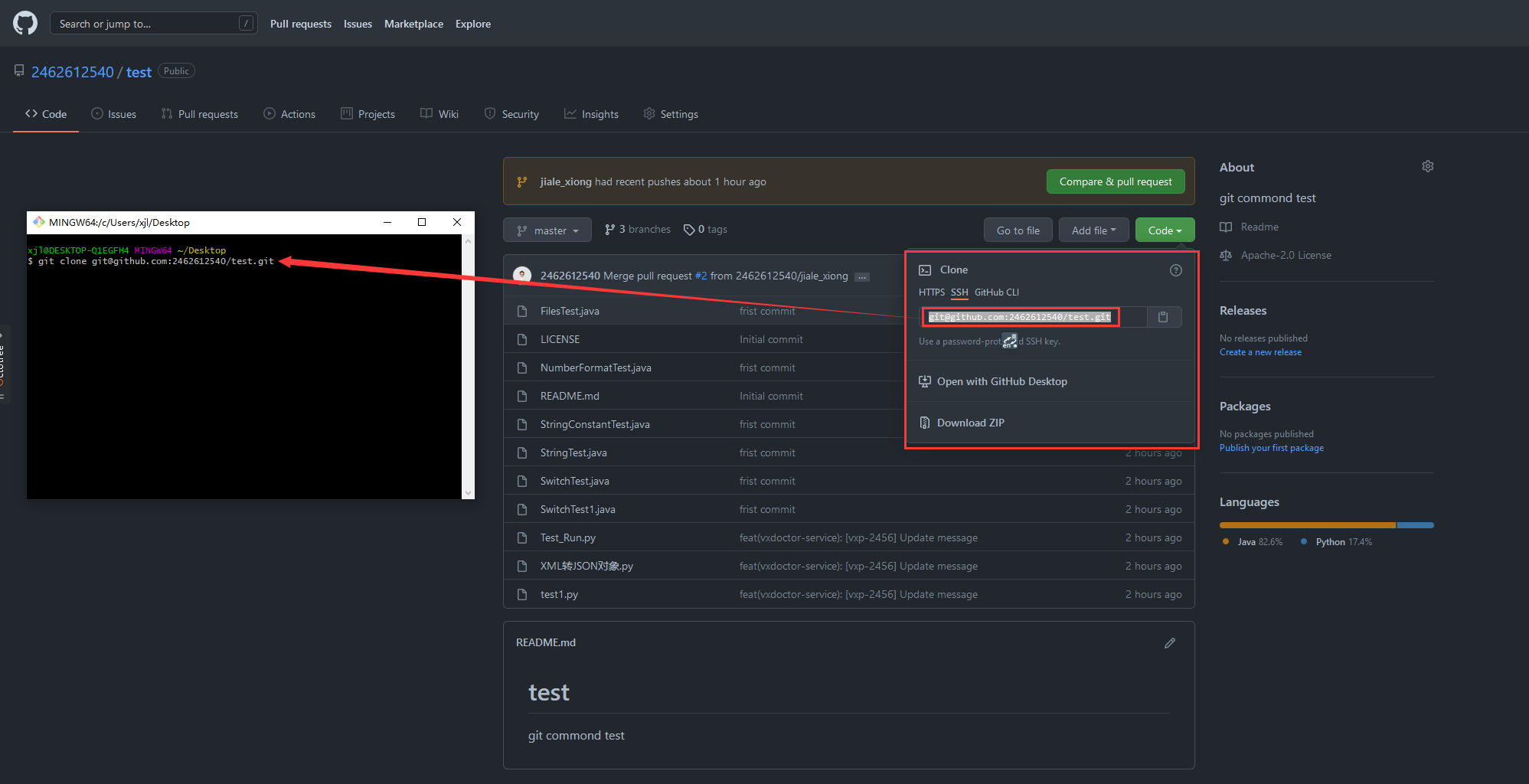Click Pull requests in the top navigation

click(301, 24)
